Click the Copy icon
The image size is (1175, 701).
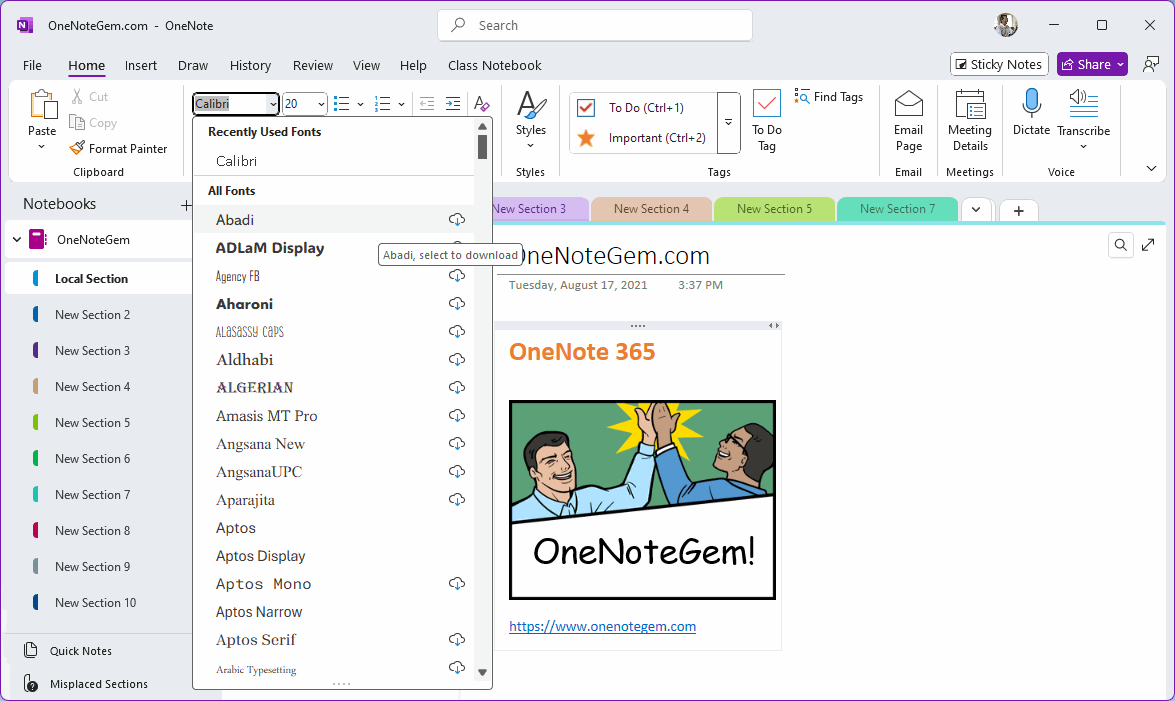click(76, 122)
